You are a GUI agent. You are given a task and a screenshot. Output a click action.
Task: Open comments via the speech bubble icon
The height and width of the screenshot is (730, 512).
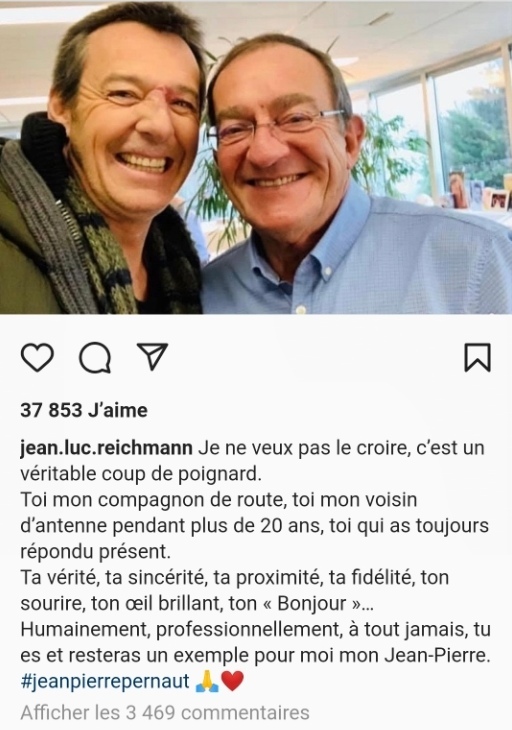(x=95, y=358)
